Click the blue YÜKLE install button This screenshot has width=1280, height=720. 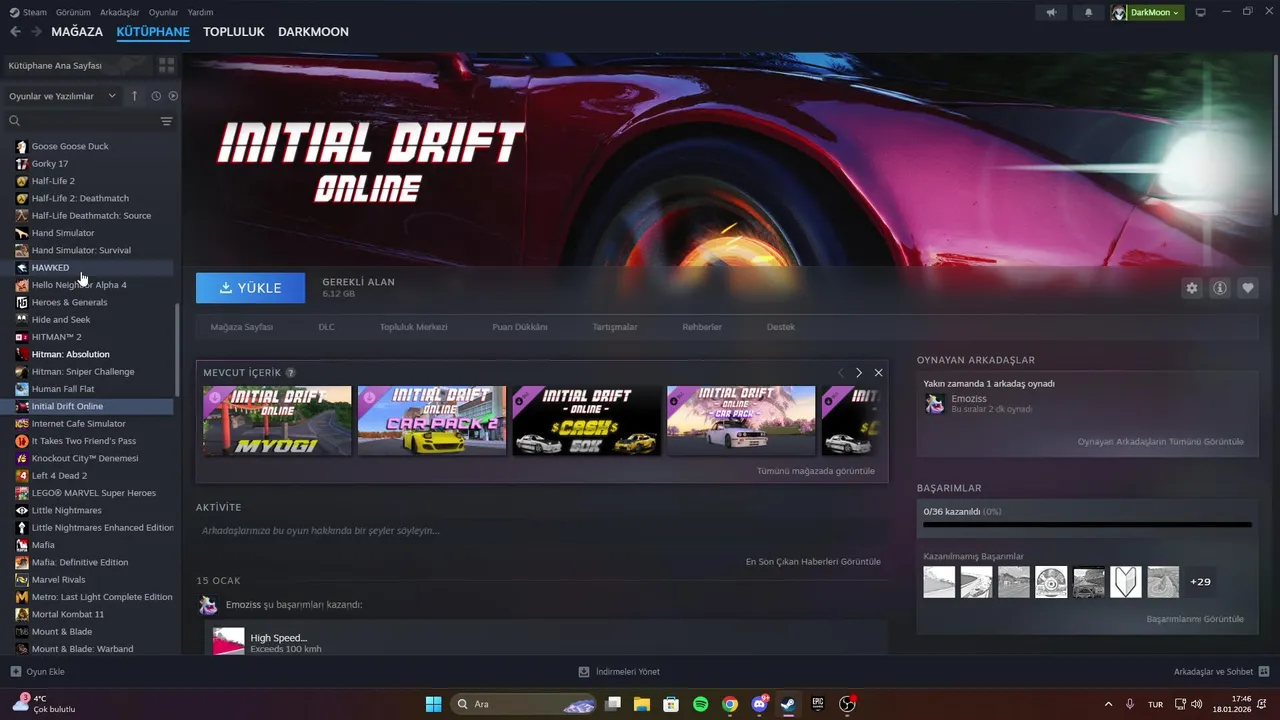[251, 288]
